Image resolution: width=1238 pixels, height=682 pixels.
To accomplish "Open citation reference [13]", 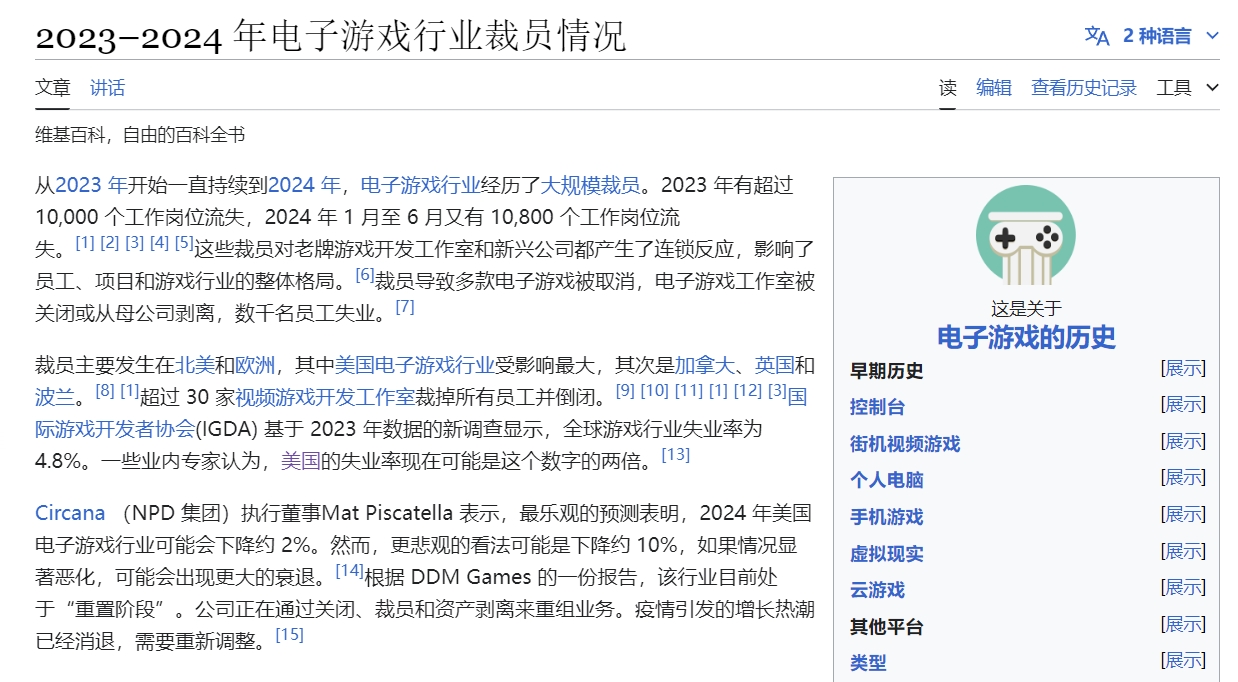I will [676, 455].
